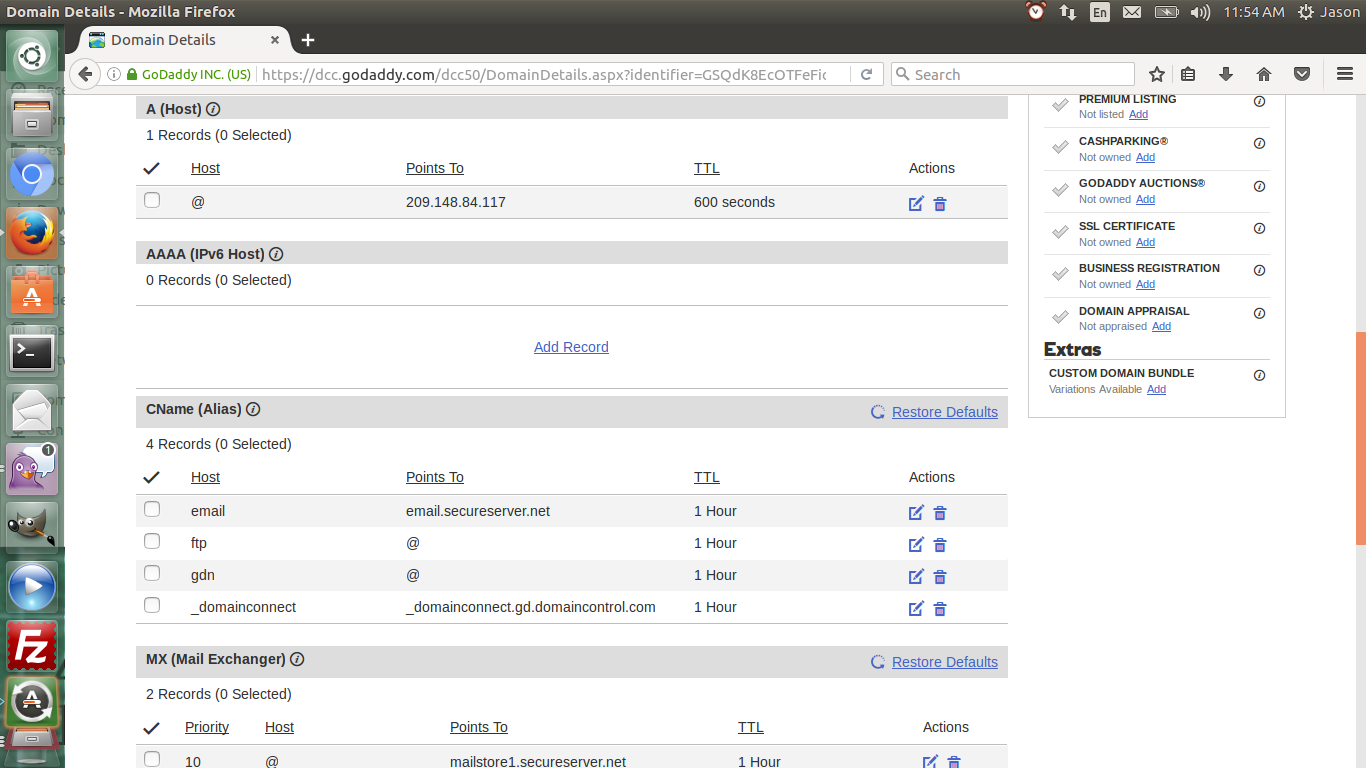Check the @ A record checkbox
Image resolution: width=1366 pixels, height=768 pixels.
(152, 200)
